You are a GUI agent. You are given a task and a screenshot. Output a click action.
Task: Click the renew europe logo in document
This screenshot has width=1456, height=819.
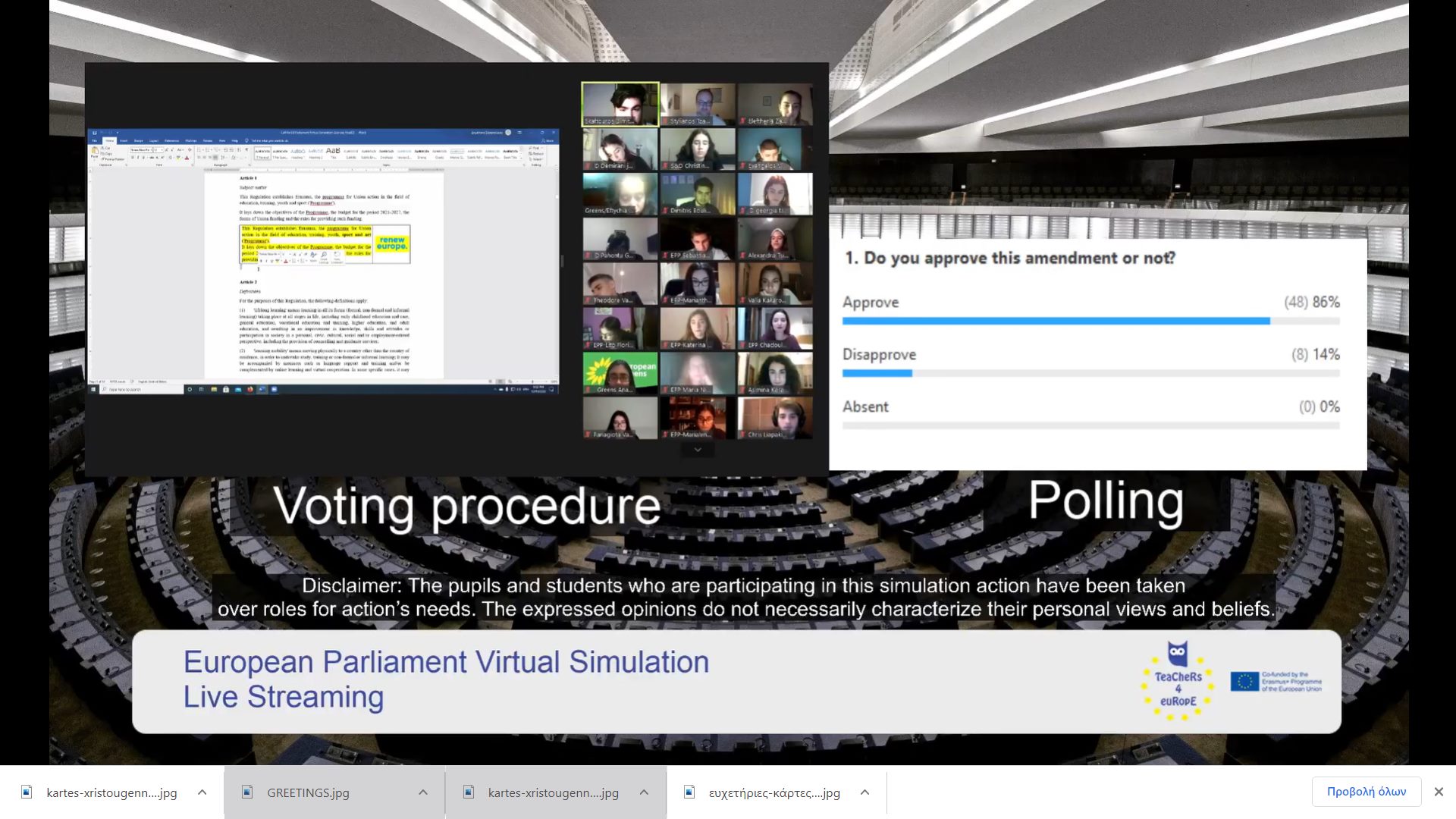[392, 243]
